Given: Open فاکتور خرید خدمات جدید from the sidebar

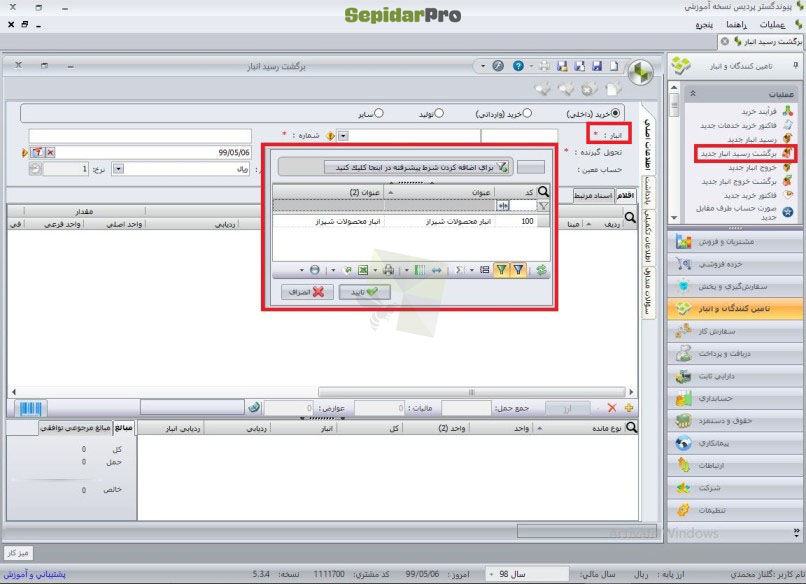Looking at the screenshot, I should 746,125.
